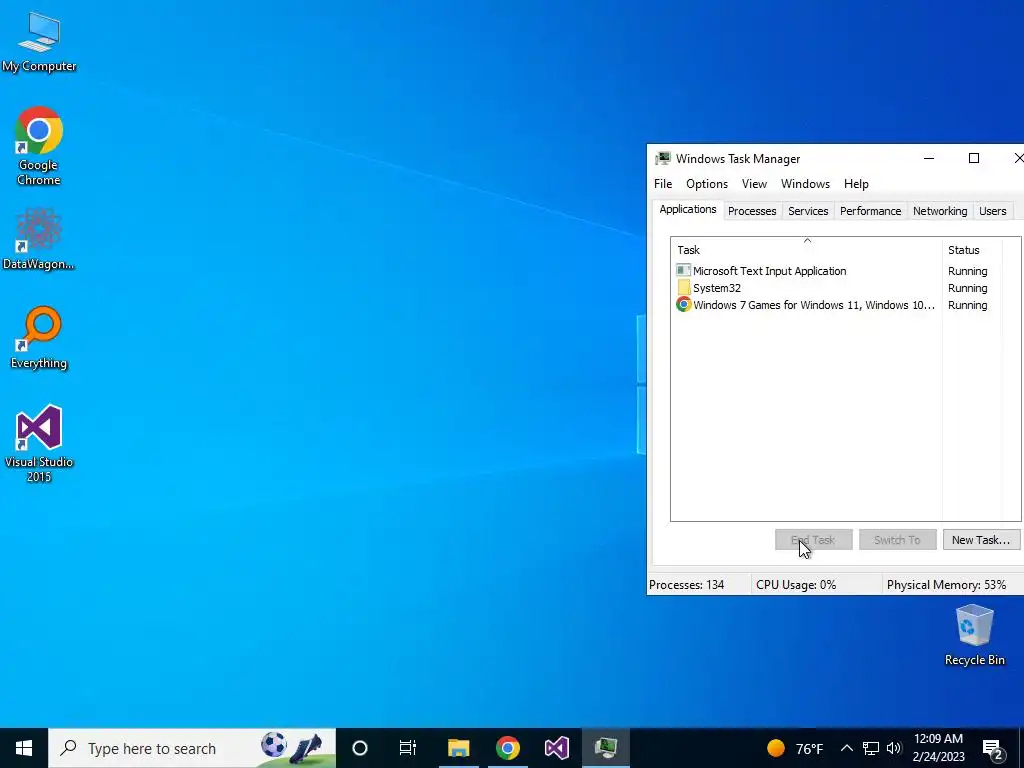Maximize the Windows Task Manager window

(x=974, y=159)
